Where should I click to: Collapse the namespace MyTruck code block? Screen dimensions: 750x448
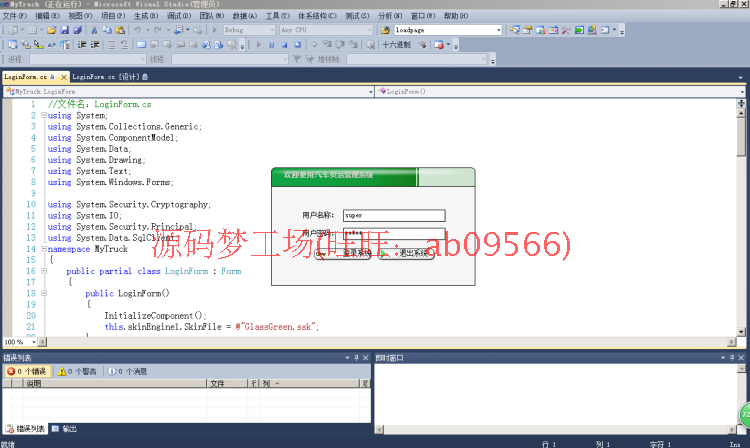pos(42,249)
